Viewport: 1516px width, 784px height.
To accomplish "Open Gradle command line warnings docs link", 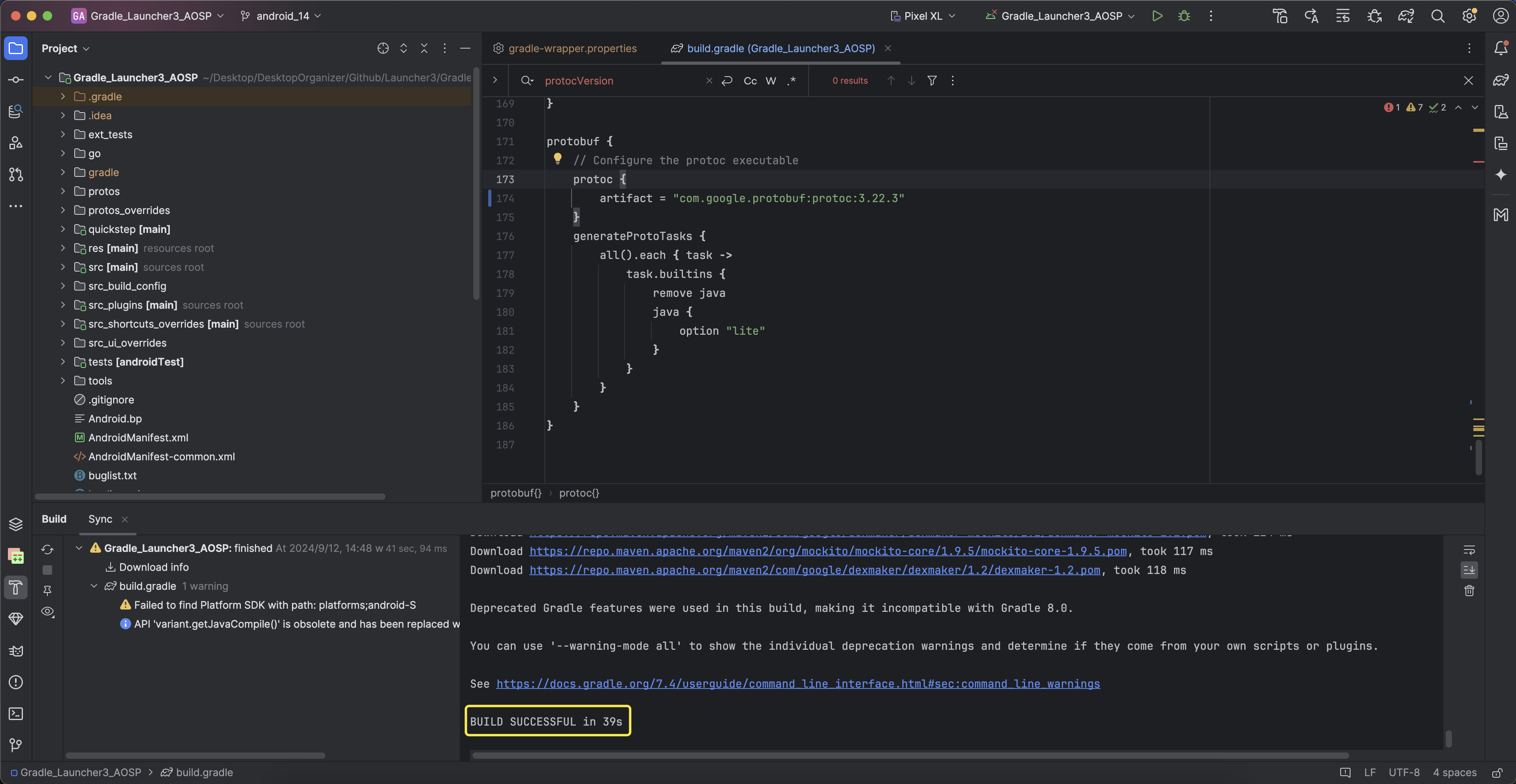I will tap(798, 683).
